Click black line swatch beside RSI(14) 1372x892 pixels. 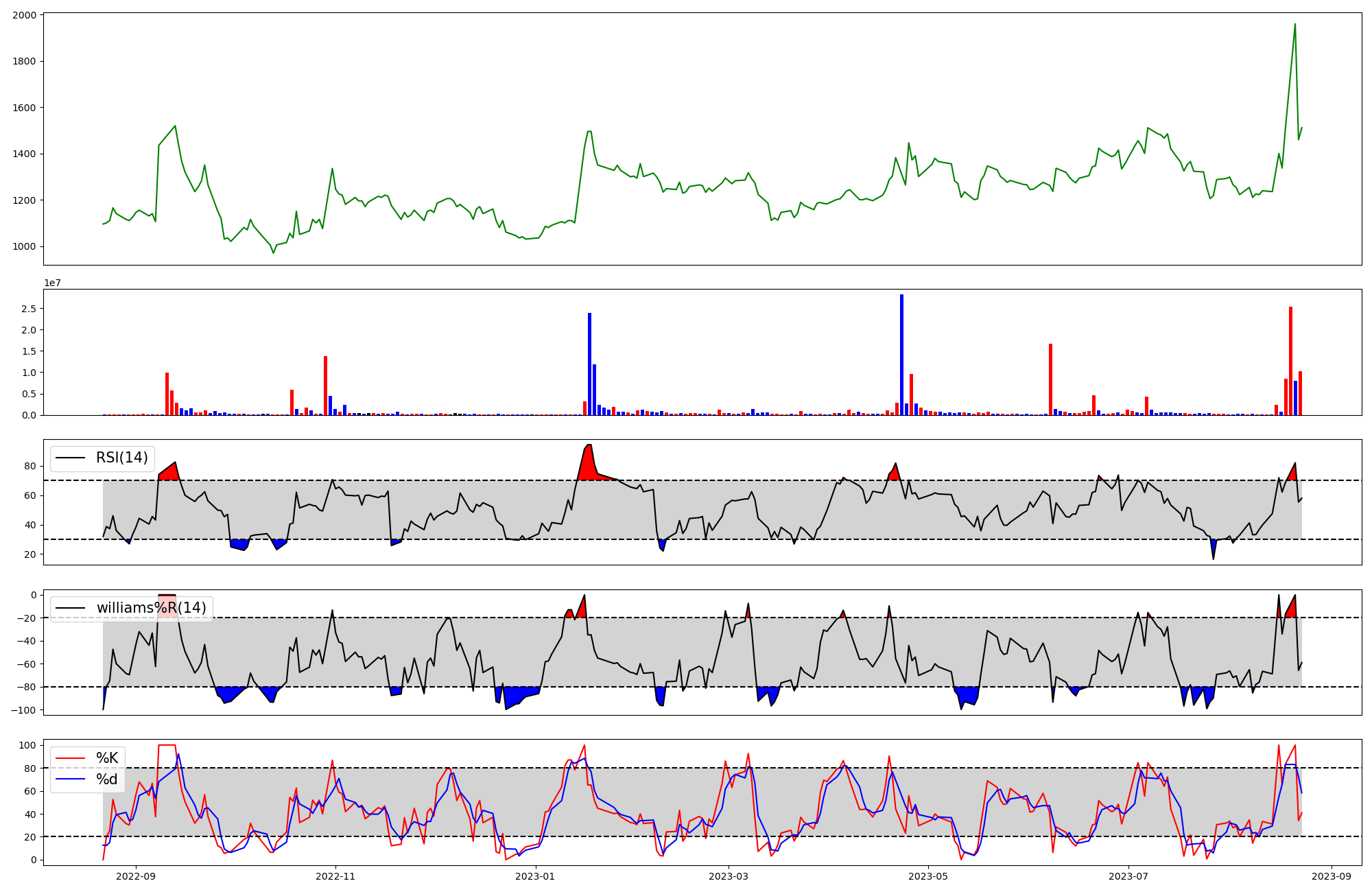pos(71,458)
